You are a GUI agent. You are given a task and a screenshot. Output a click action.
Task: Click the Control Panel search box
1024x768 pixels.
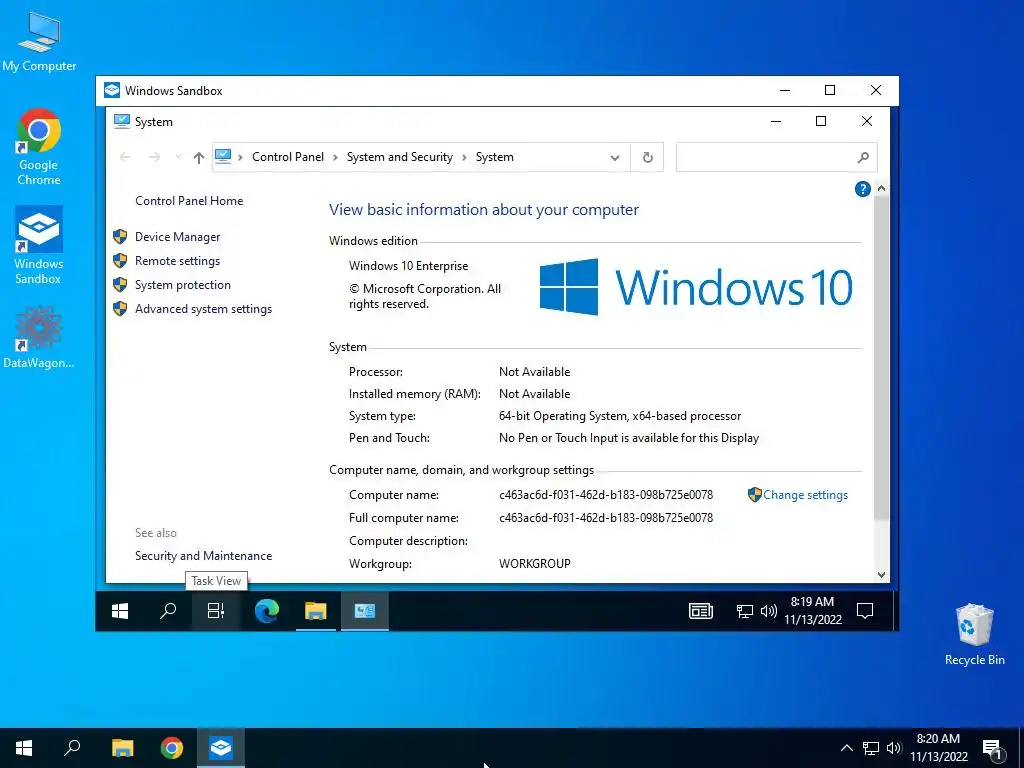tap(776, 157)
